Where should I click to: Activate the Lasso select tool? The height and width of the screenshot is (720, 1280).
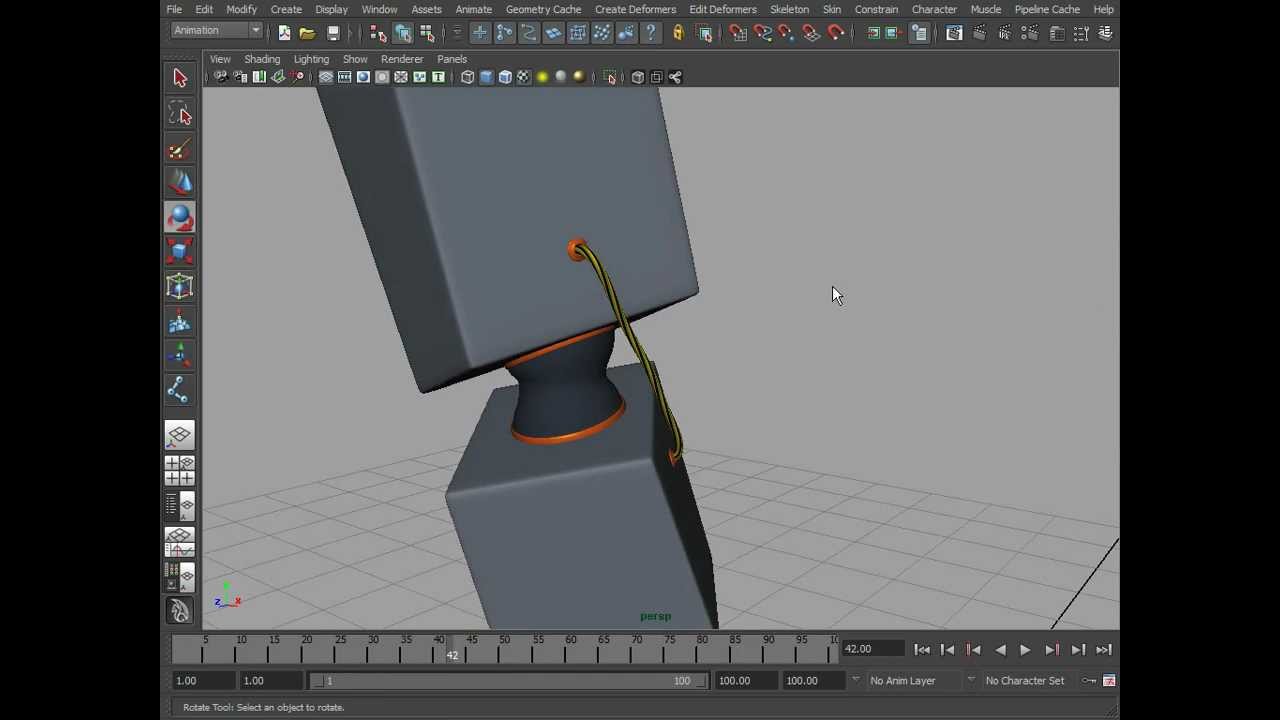click(x=180, y=114)
